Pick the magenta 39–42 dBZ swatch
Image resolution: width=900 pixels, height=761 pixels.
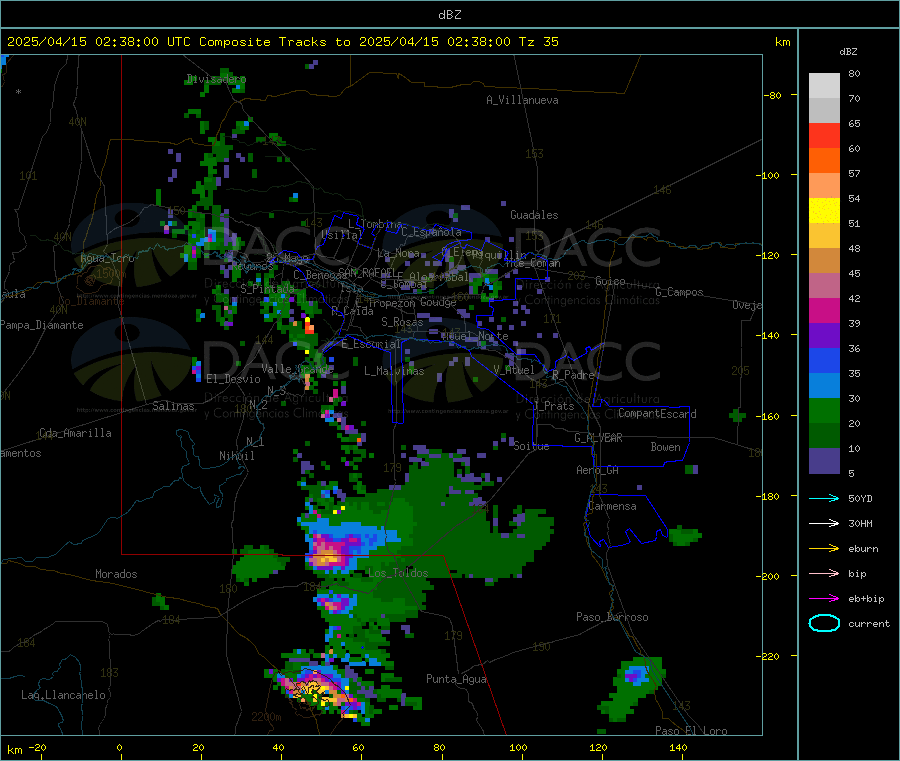pos(824,310)
